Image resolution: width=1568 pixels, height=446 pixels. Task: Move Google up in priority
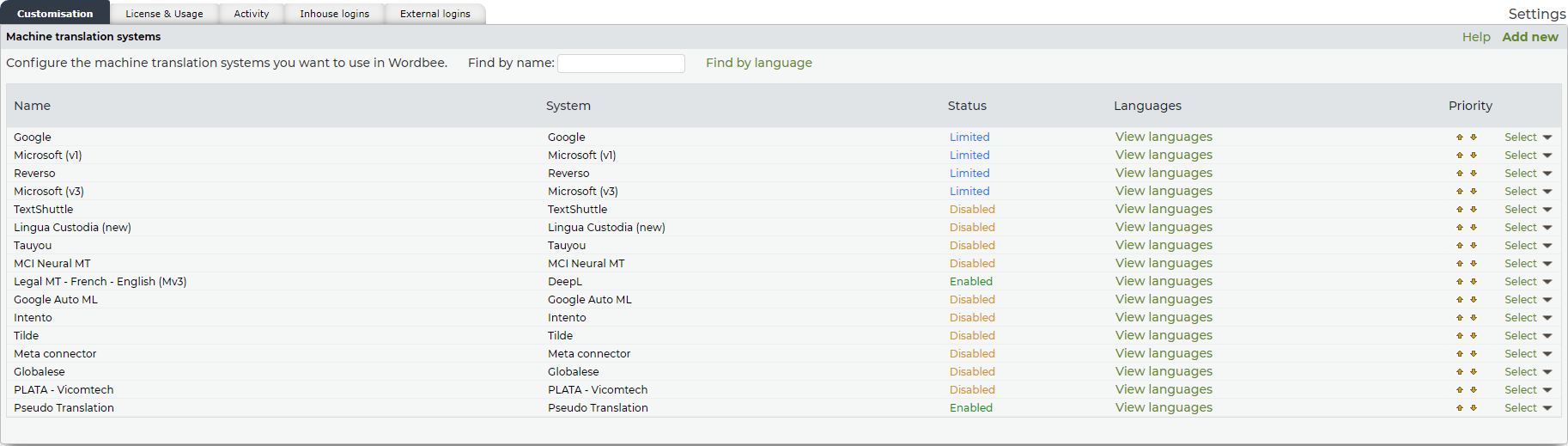point(1459,137)
